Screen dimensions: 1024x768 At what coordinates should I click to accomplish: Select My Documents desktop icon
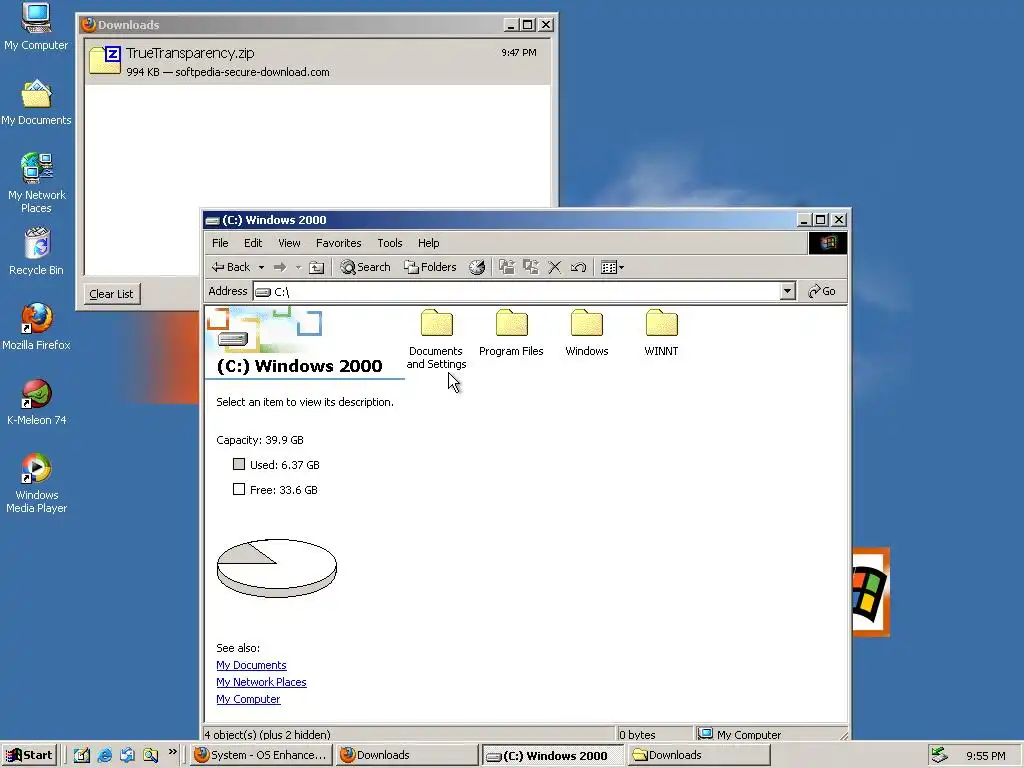point(36,102)
